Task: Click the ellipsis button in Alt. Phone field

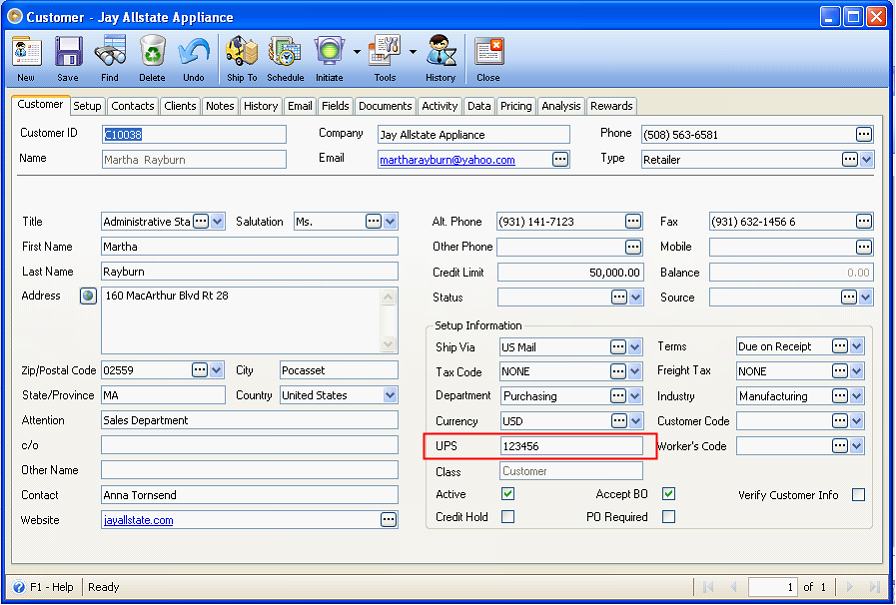Action: (633, 222)
